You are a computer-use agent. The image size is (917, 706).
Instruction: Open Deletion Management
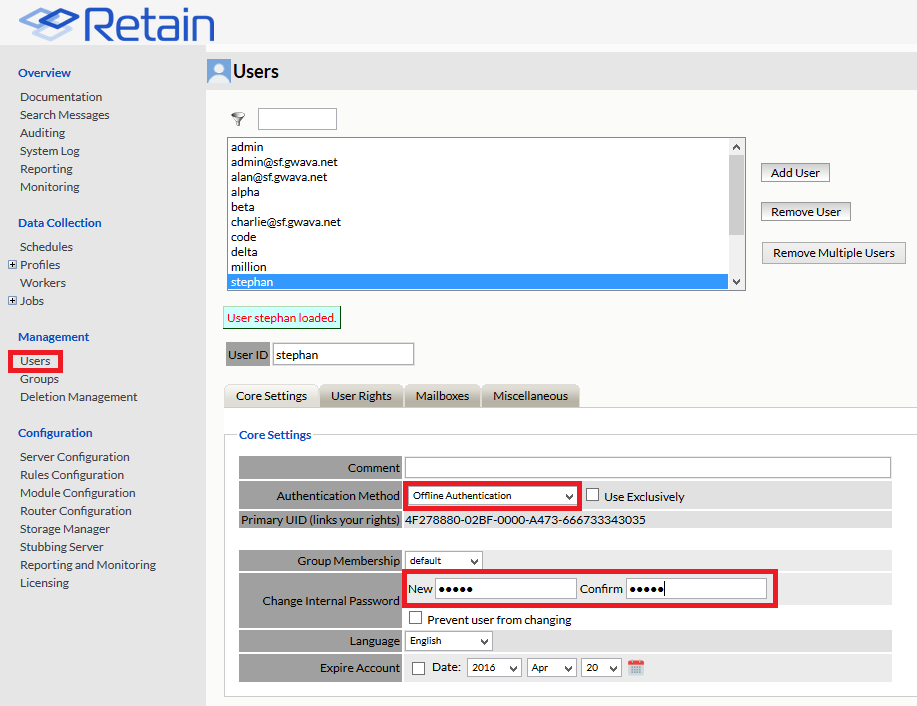point(78,397)
